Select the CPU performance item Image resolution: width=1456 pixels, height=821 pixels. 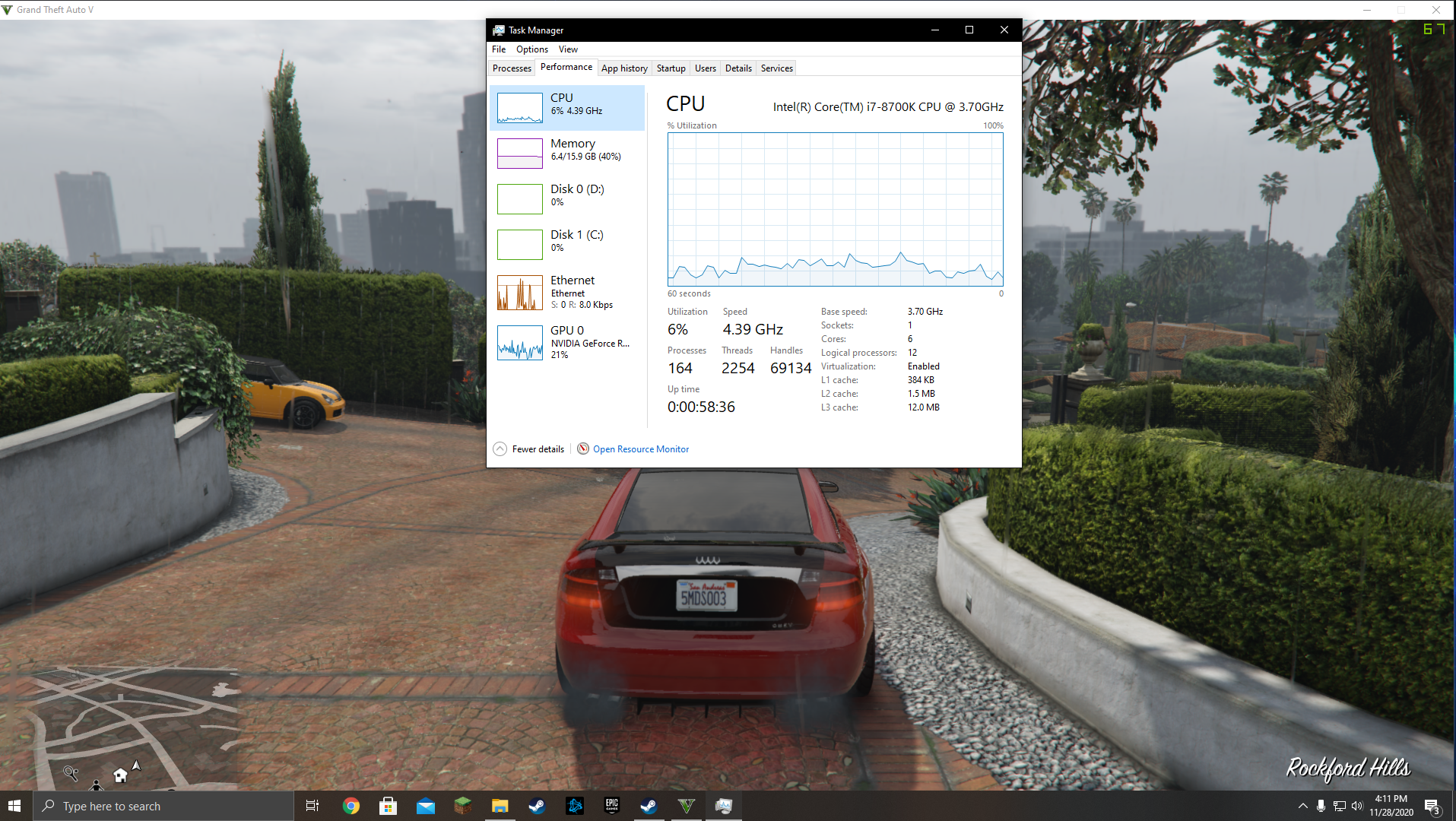pyautogui.click(x=566, y=107)
